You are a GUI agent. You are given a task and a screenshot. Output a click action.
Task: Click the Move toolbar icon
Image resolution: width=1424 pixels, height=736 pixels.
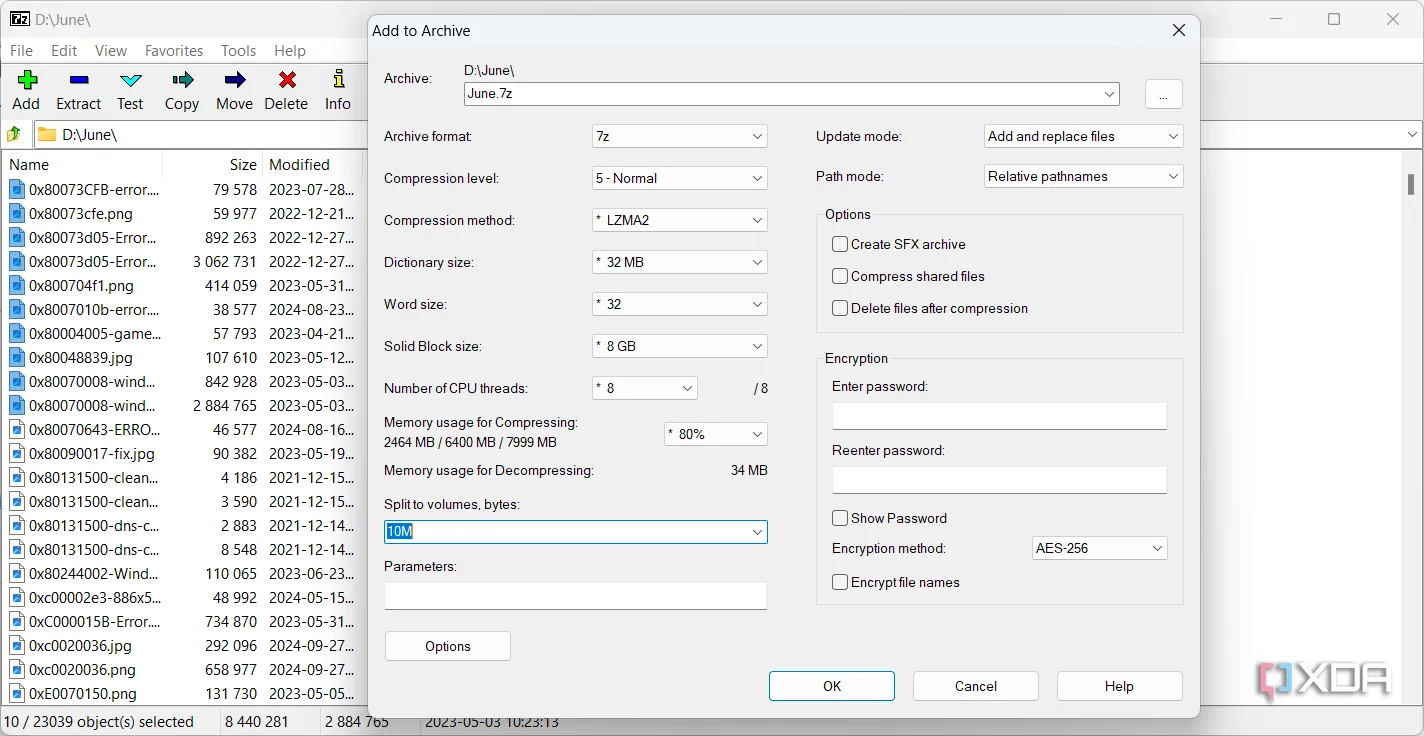tap(234, 81)
